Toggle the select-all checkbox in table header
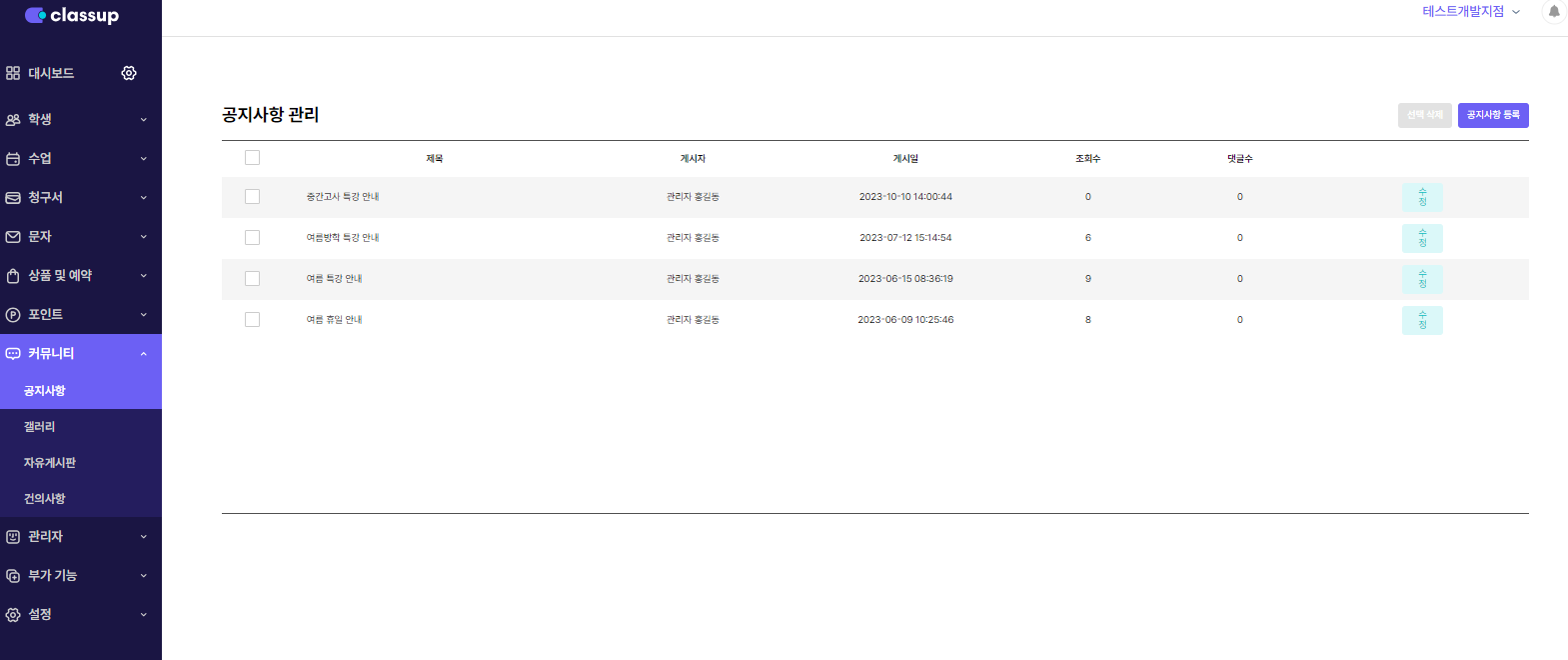Image resolution: width=1568 pixels, height=660 pixels. point(252,158)
